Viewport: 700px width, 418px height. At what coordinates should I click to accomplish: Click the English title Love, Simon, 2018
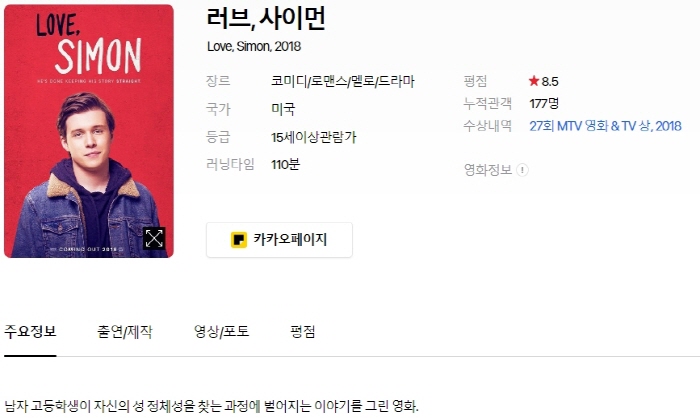pyautogui.click(x=254, y=46)
